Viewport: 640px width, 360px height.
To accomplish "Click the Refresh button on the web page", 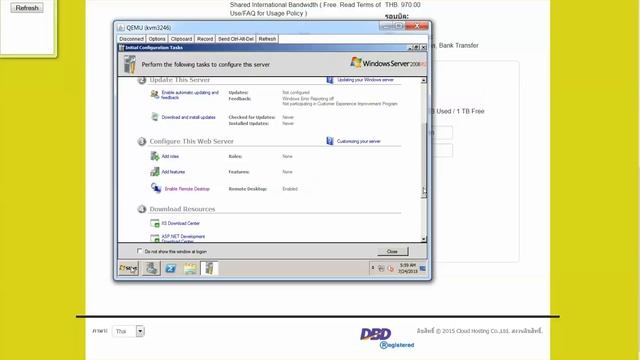I will [27, 8].
